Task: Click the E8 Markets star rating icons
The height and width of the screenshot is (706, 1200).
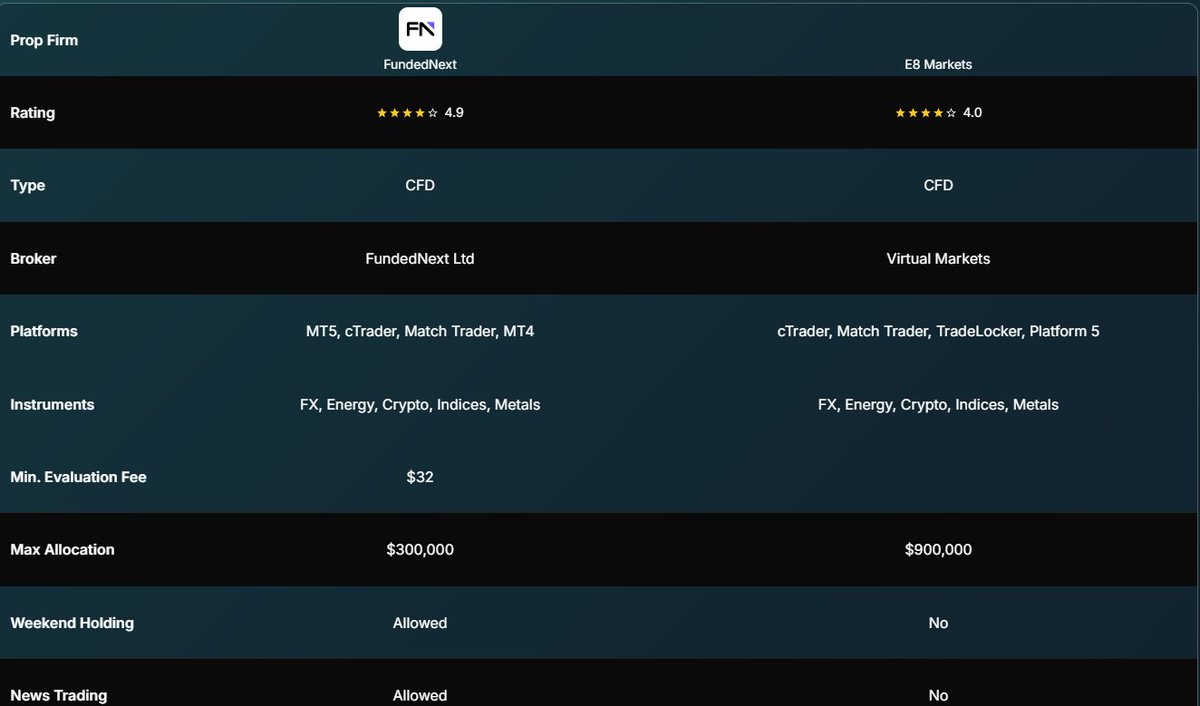Action: click(x=925, y=113)
